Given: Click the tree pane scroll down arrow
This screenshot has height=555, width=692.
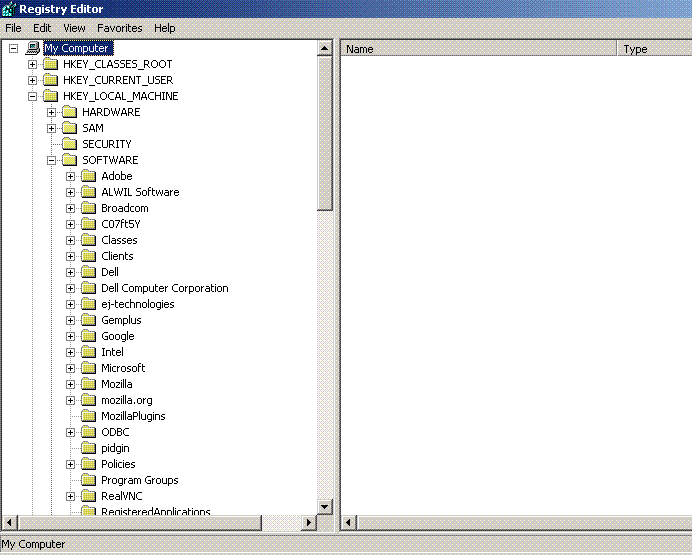Looking at the screenshot, I should [x=325, y=507].
